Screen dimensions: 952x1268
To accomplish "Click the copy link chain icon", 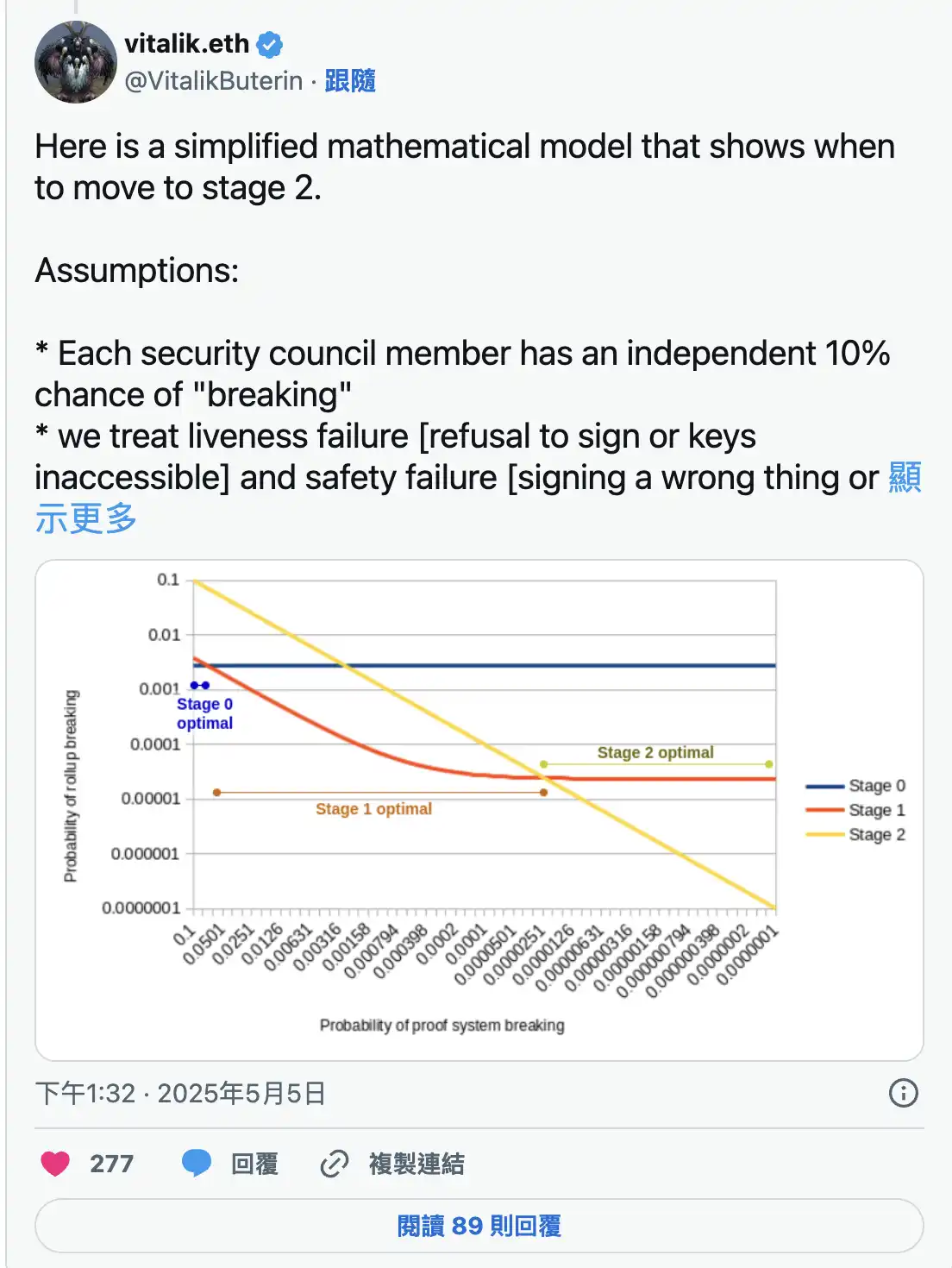I will tap(335, 1164).
